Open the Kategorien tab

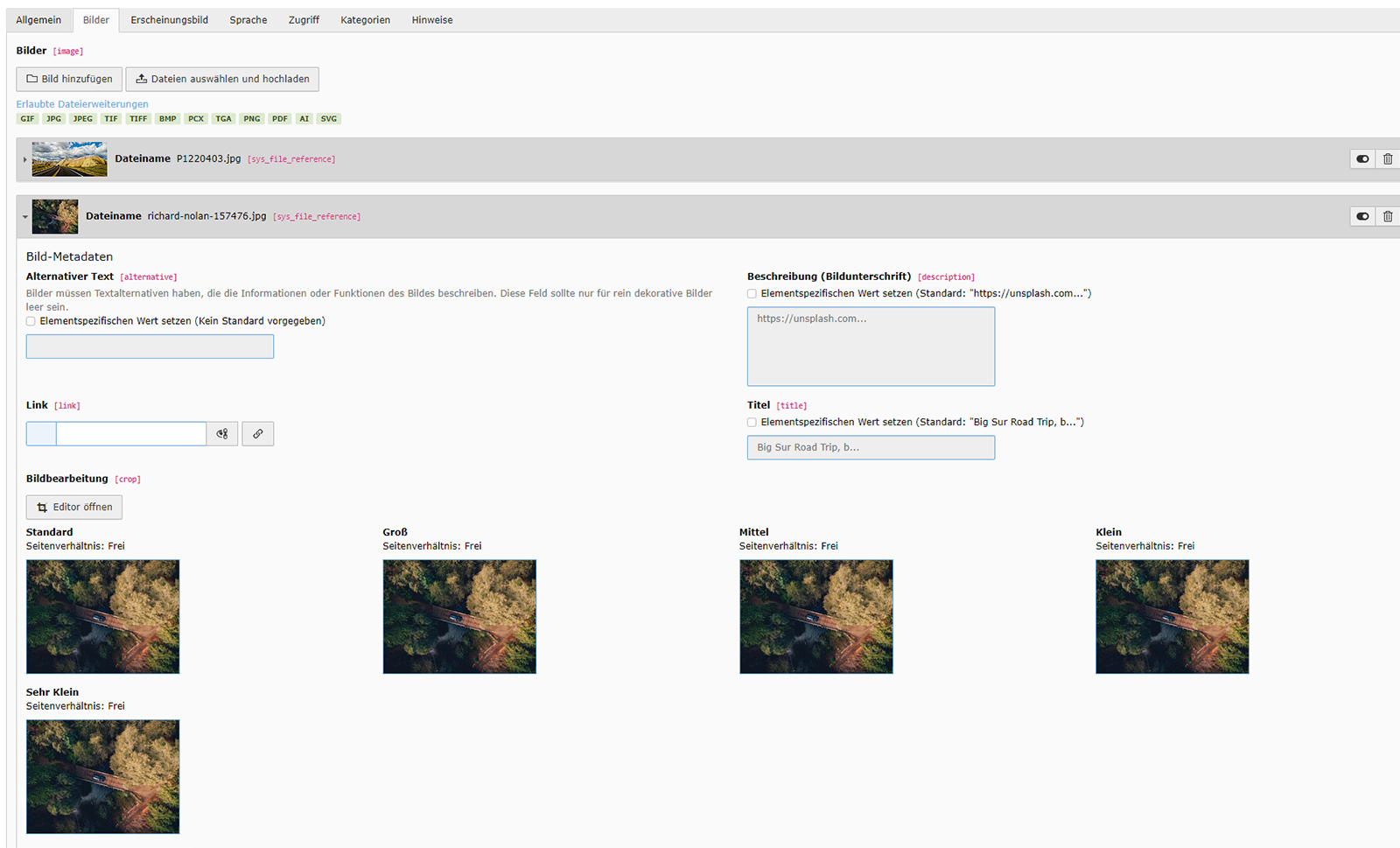pos(365,20)
